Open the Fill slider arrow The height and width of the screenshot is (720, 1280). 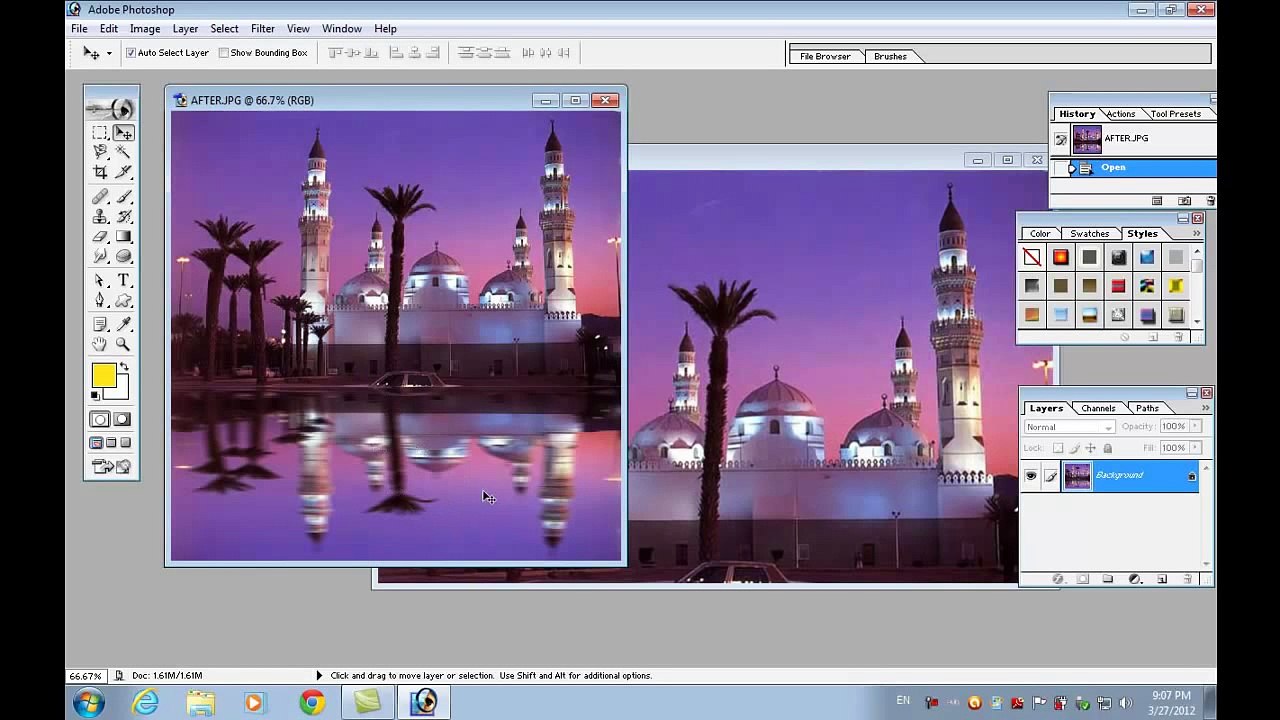(x=1195, y=448)
